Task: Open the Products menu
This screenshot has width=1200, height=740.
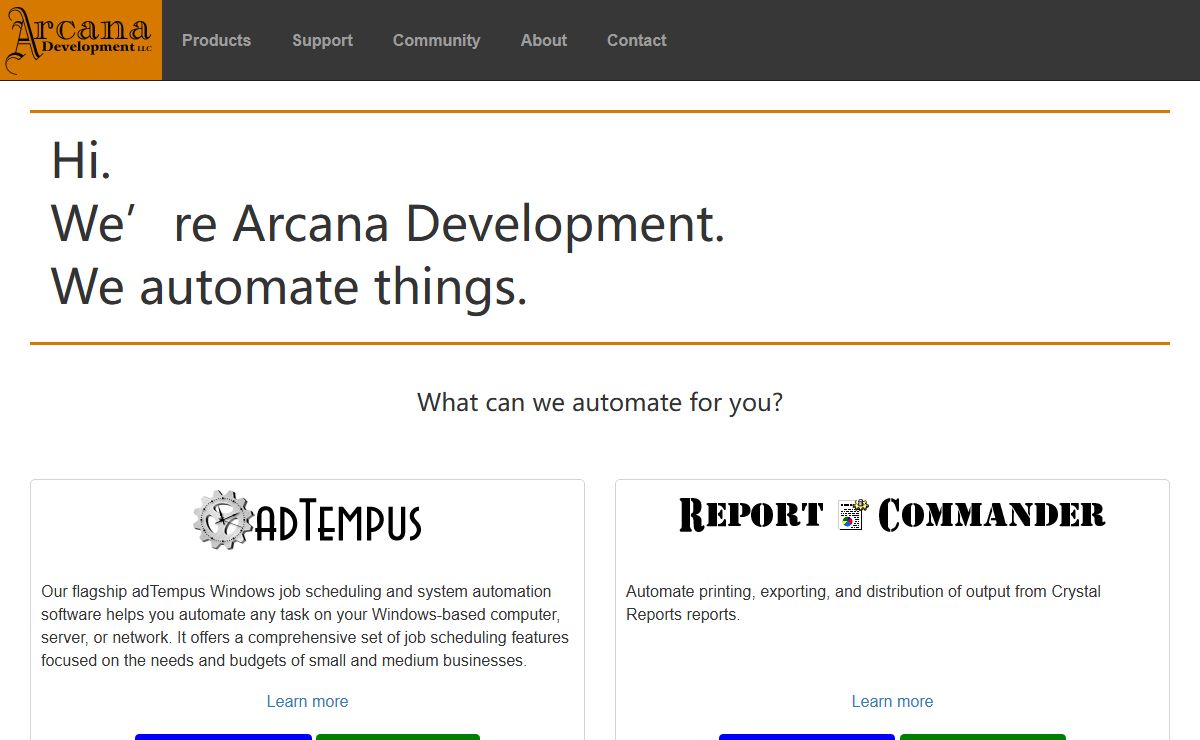Action: point(216,40)
